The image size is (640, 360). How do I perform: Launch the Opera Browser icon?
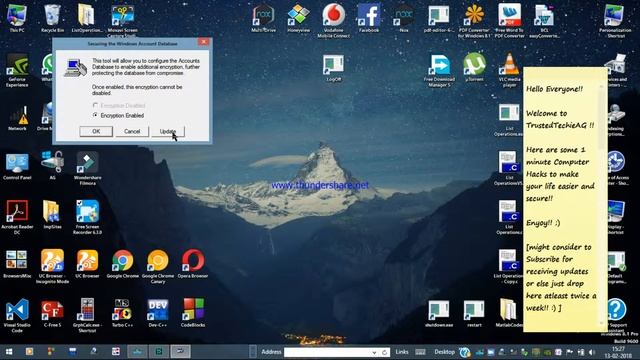tap(193, 264)
